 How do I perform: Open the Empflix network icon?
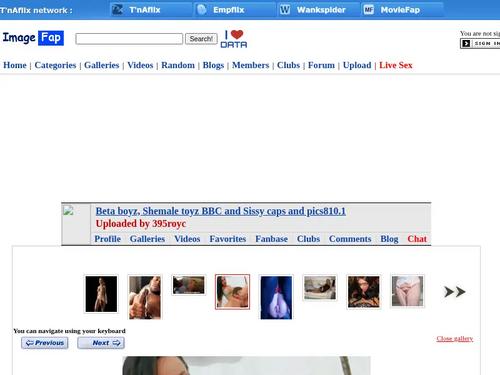tap(202, 10)
